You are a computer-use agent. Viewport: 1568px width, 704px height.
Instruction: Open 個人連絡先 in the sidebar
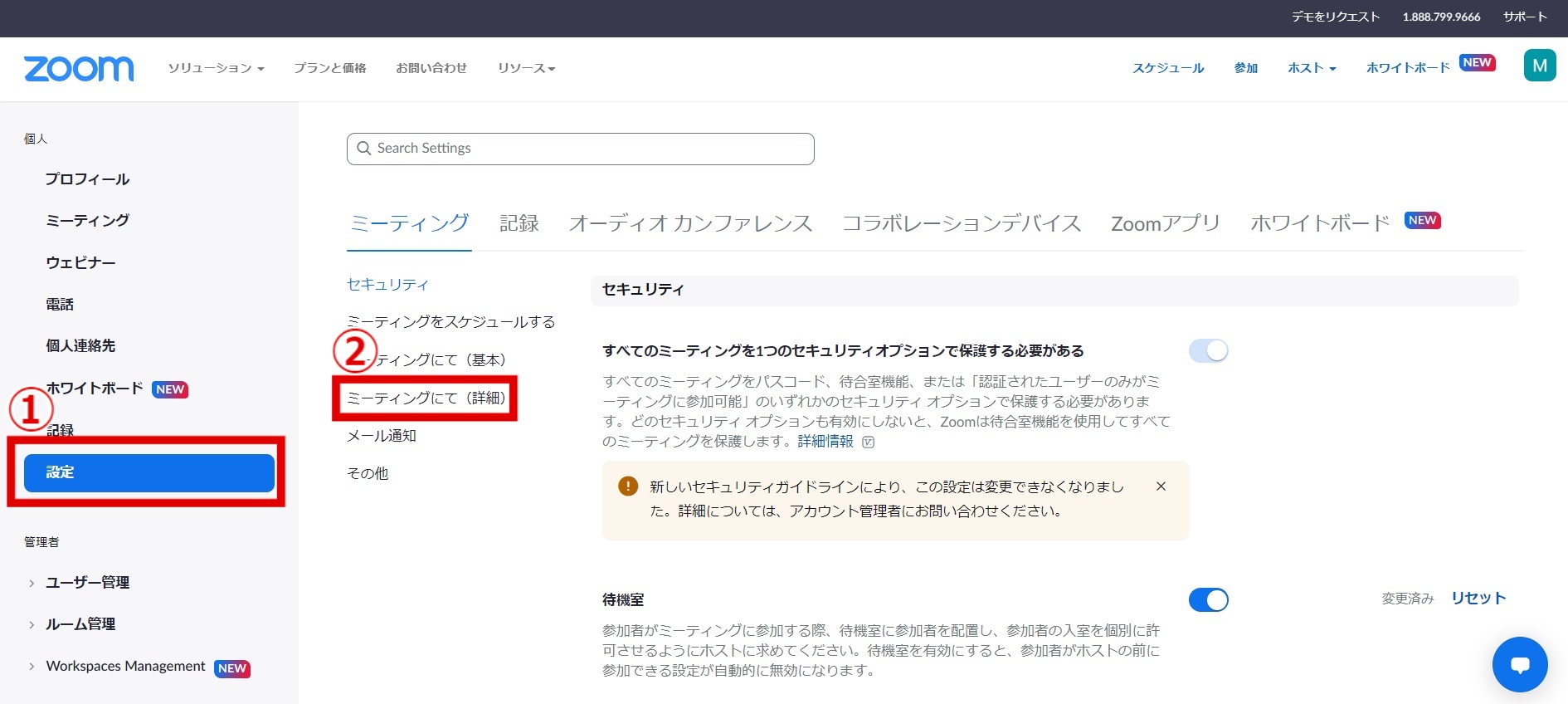80,346
